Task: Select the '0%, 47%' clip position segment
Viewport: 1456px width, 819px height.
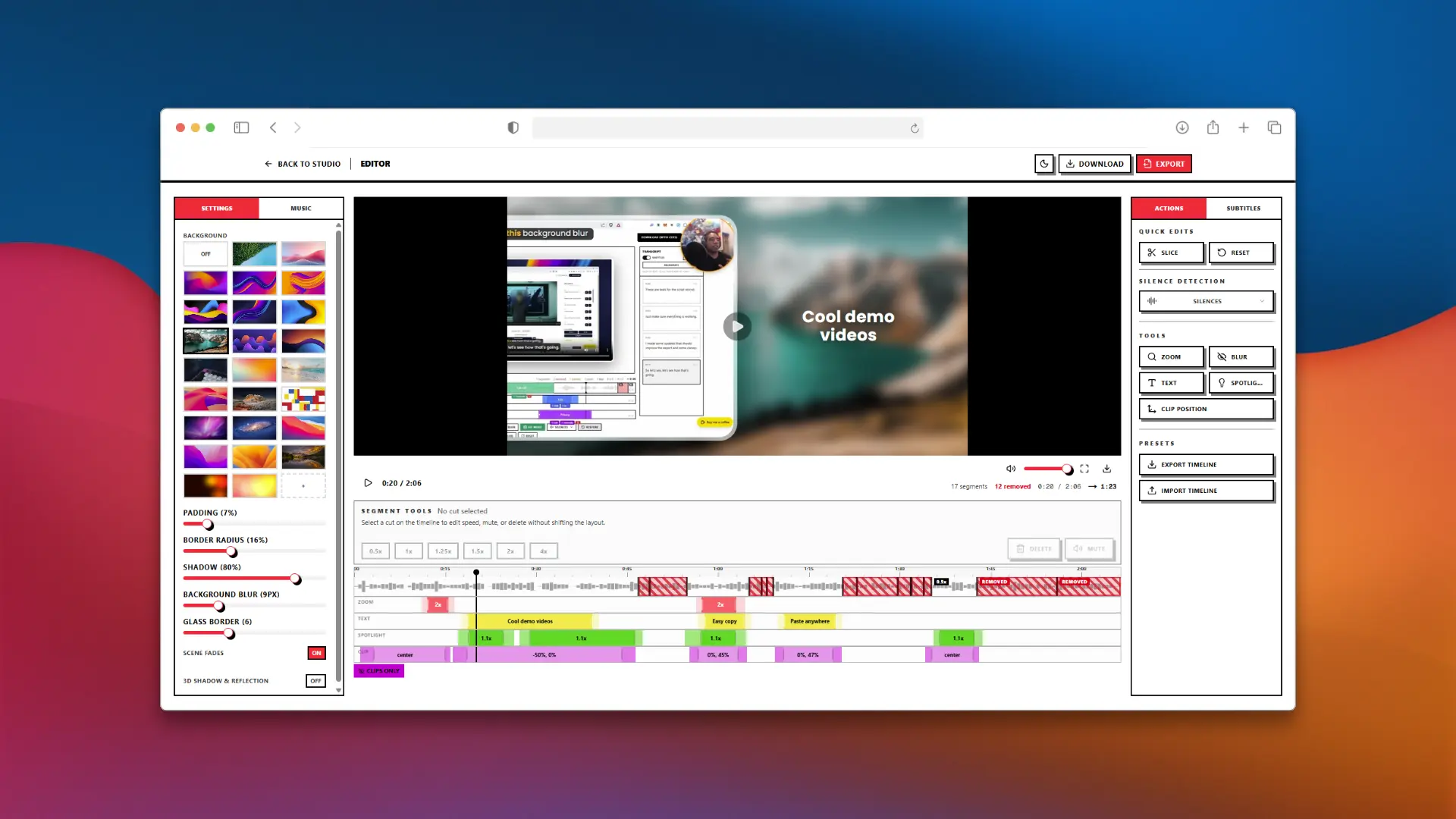Action: [x=808, y=654]
